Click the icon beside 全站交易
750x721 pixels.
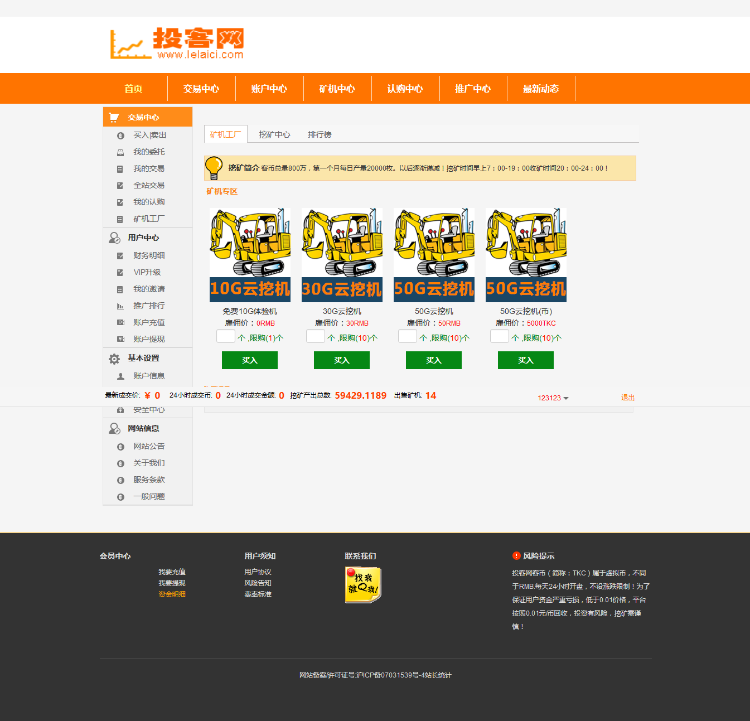coord(121,186)
